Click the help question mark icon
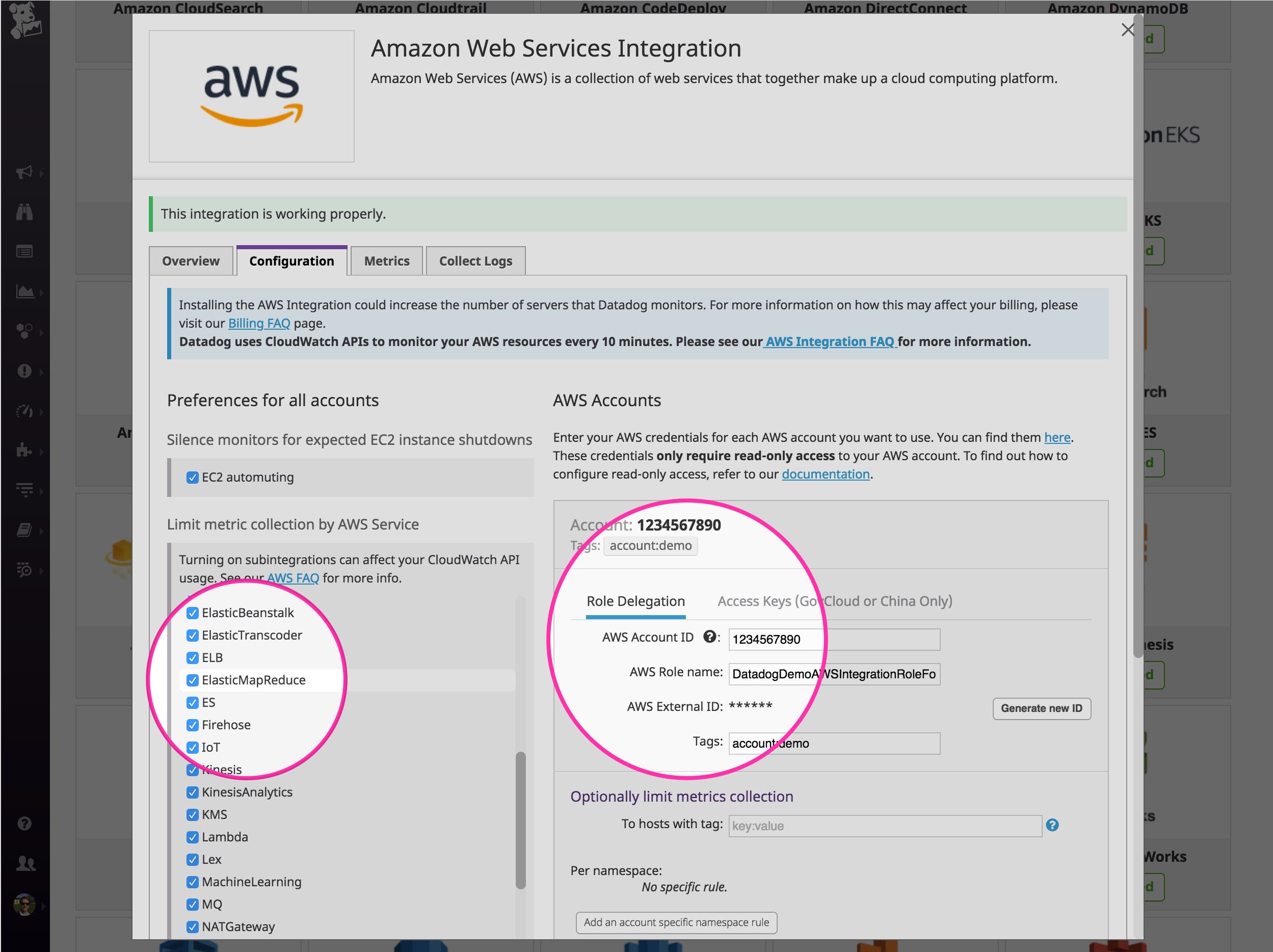Viewport: 1273px width, 952px height. point(25,823)
